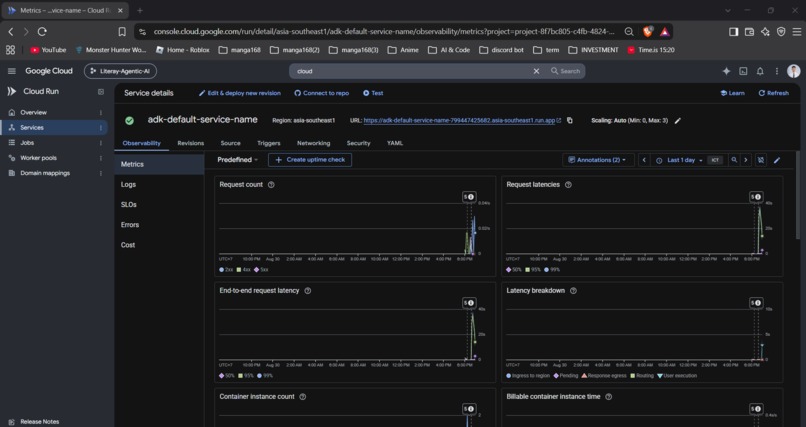The width and height of the screenshot is (806, 427).
Task: Open the Predefined dashboard dropdown
Action: coord(237,160)
